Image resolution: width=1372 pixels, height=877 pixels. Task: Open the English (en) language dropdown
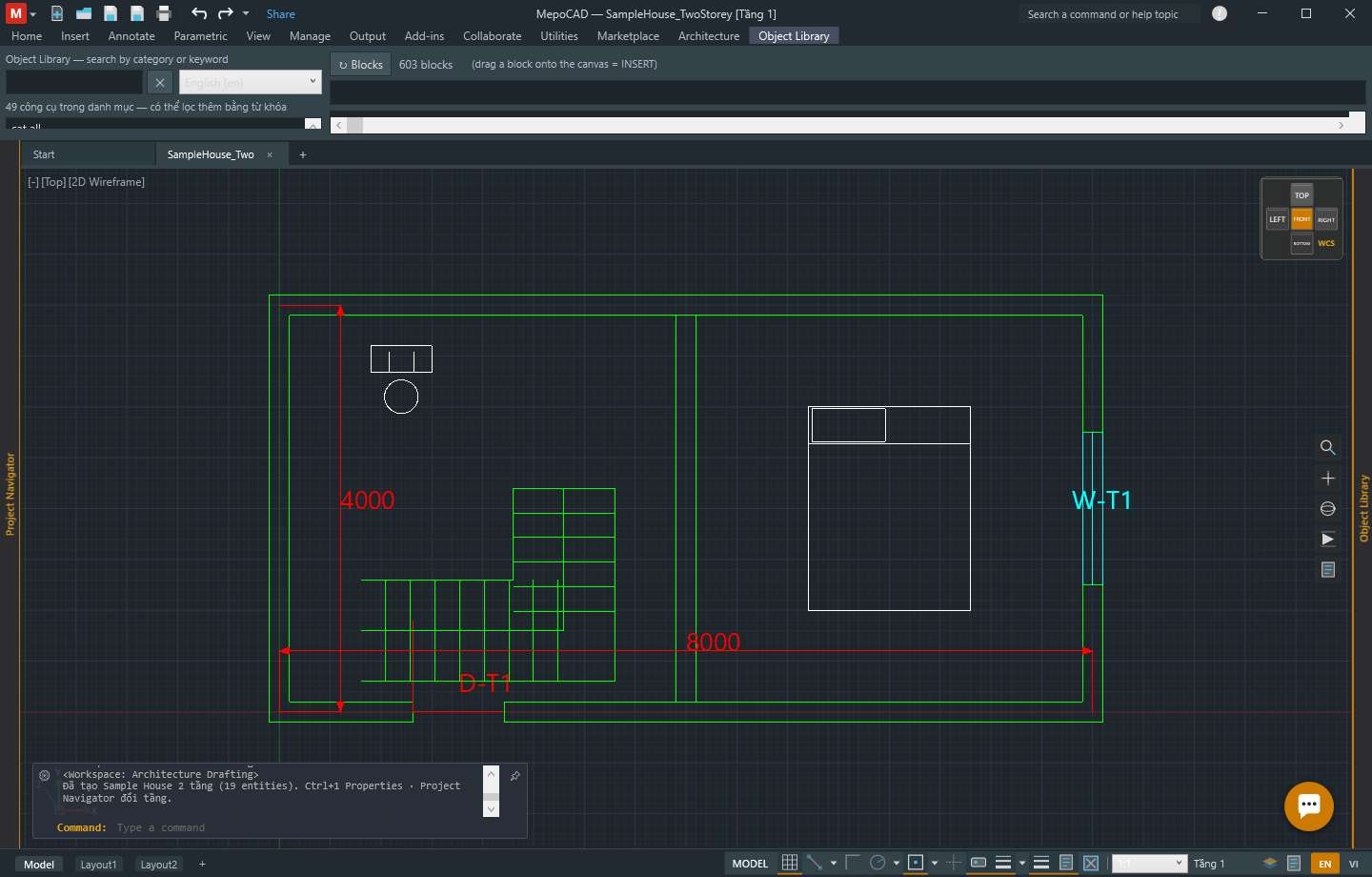pos(250,82)
